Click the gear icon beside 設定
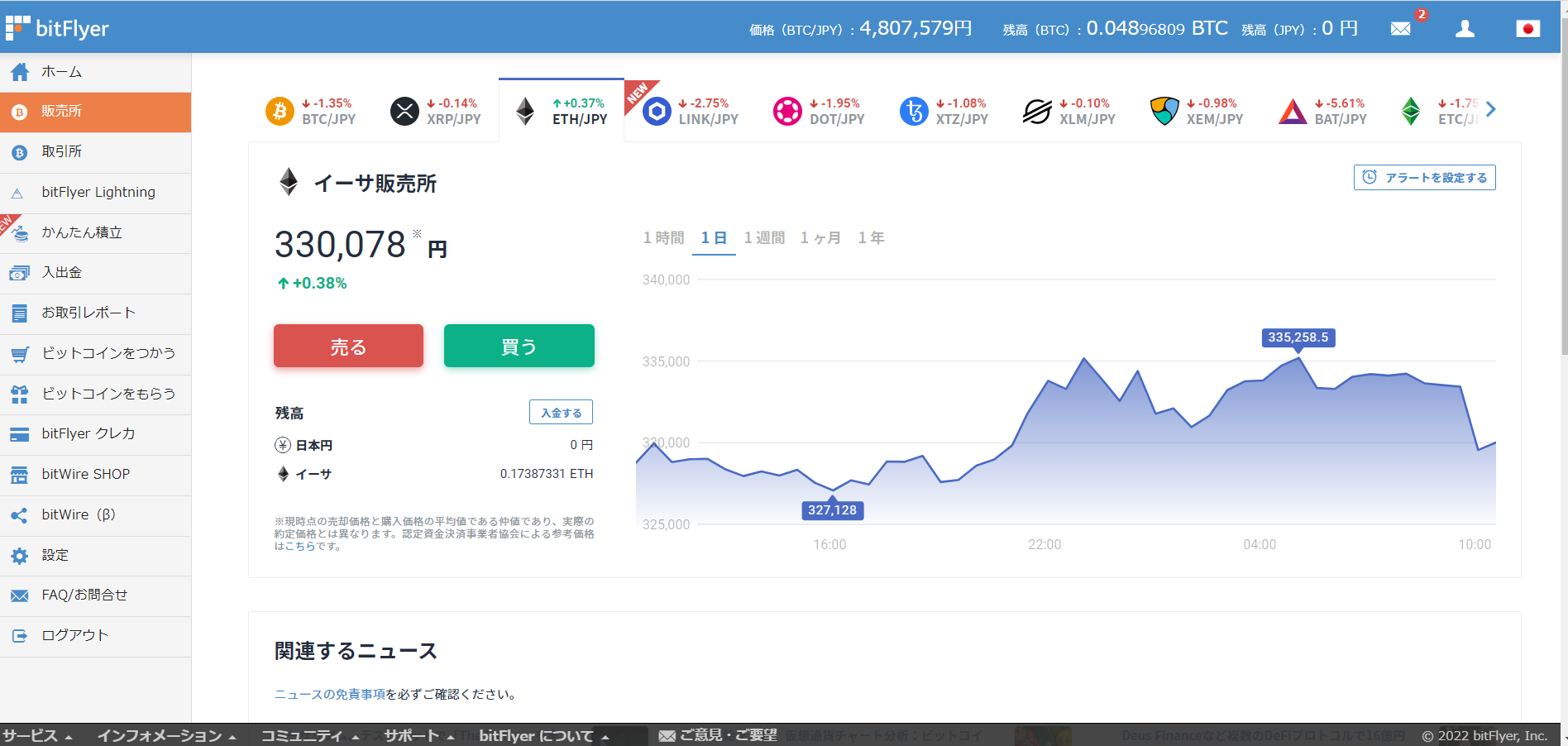This screenshot has width=1568, height=746. pyautogui.click(x=20, y=556)
